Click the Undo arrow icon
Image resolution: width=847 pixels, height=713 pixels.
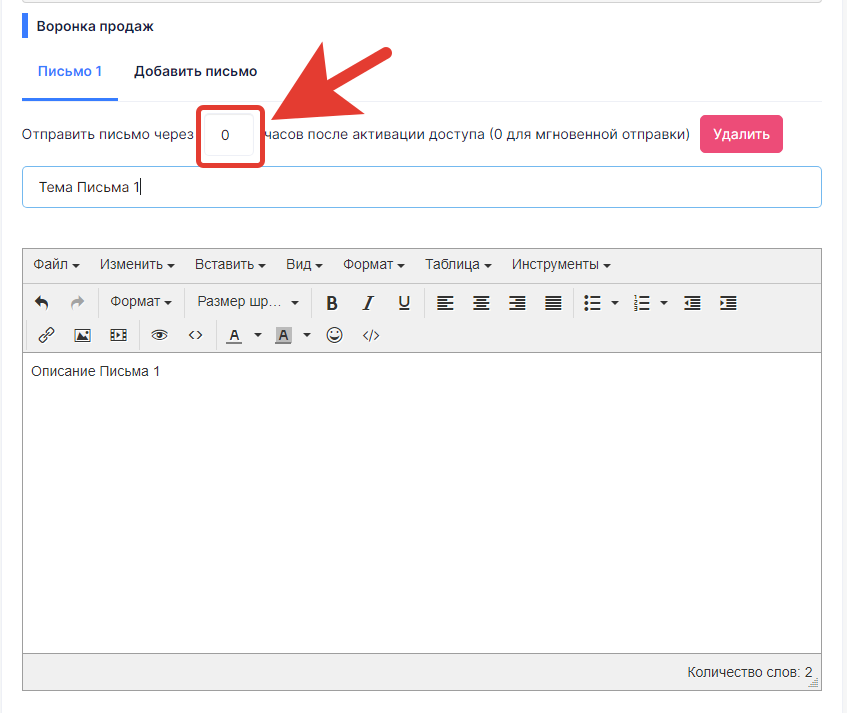point(42,302)
